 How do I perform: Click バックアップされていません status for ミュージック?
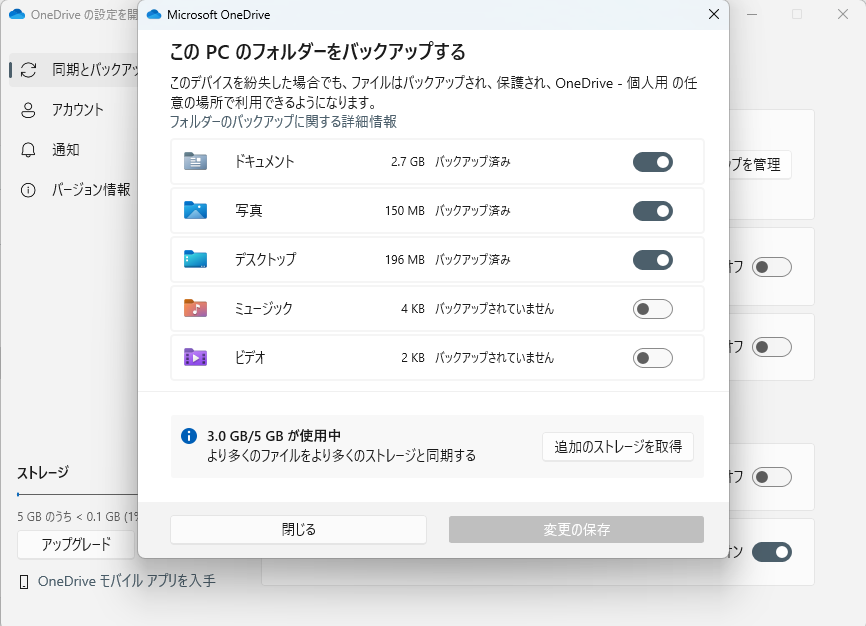click(x=494, y=309)
